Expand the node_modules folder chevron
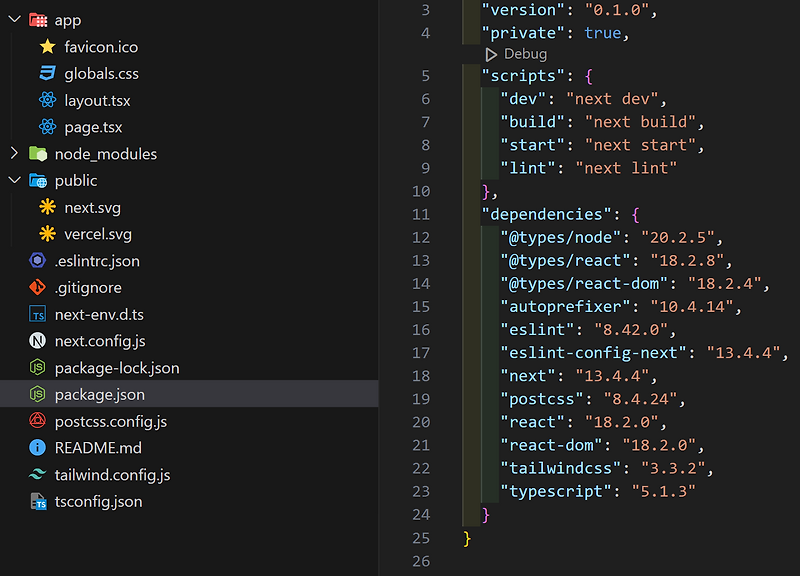Image resolution: width=800 pixels, height=576 pixels. 15,153
